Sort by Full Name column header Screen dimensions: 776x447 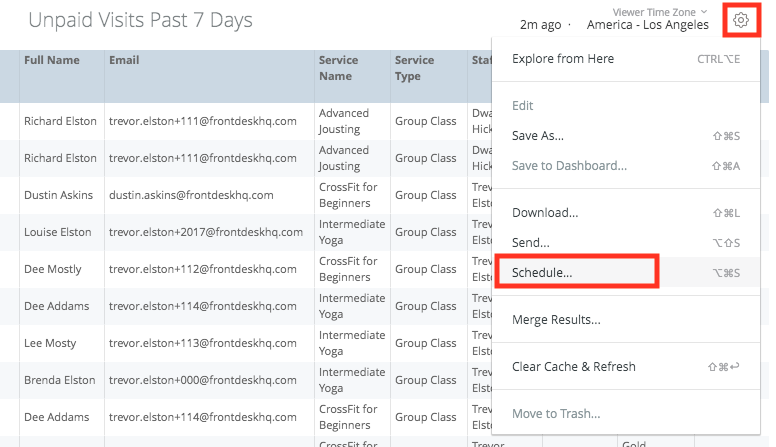(51, 61)
